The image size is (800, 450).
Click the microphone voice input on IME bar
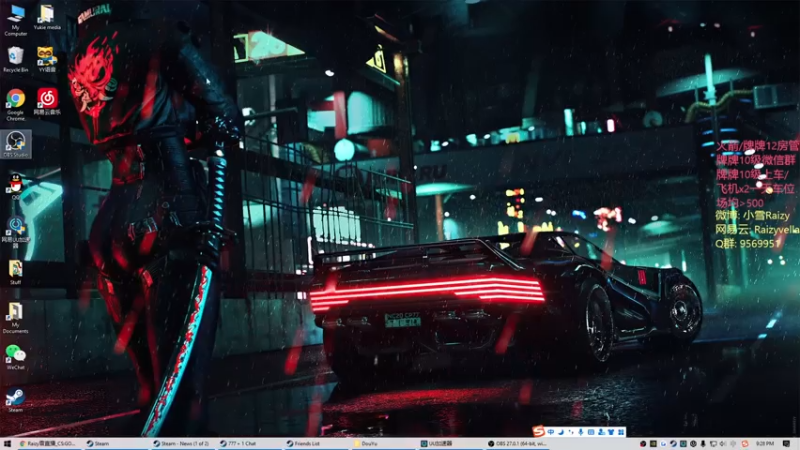coord(581,432)
